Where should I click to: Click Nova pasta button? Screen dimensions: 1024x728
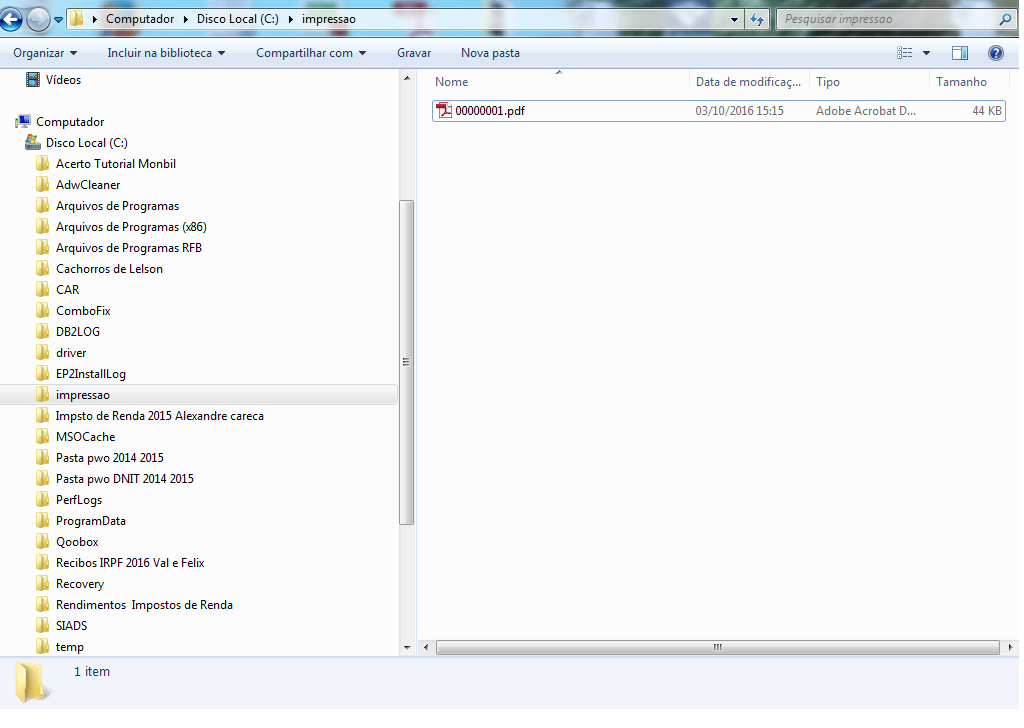click(x=490, y=53)
